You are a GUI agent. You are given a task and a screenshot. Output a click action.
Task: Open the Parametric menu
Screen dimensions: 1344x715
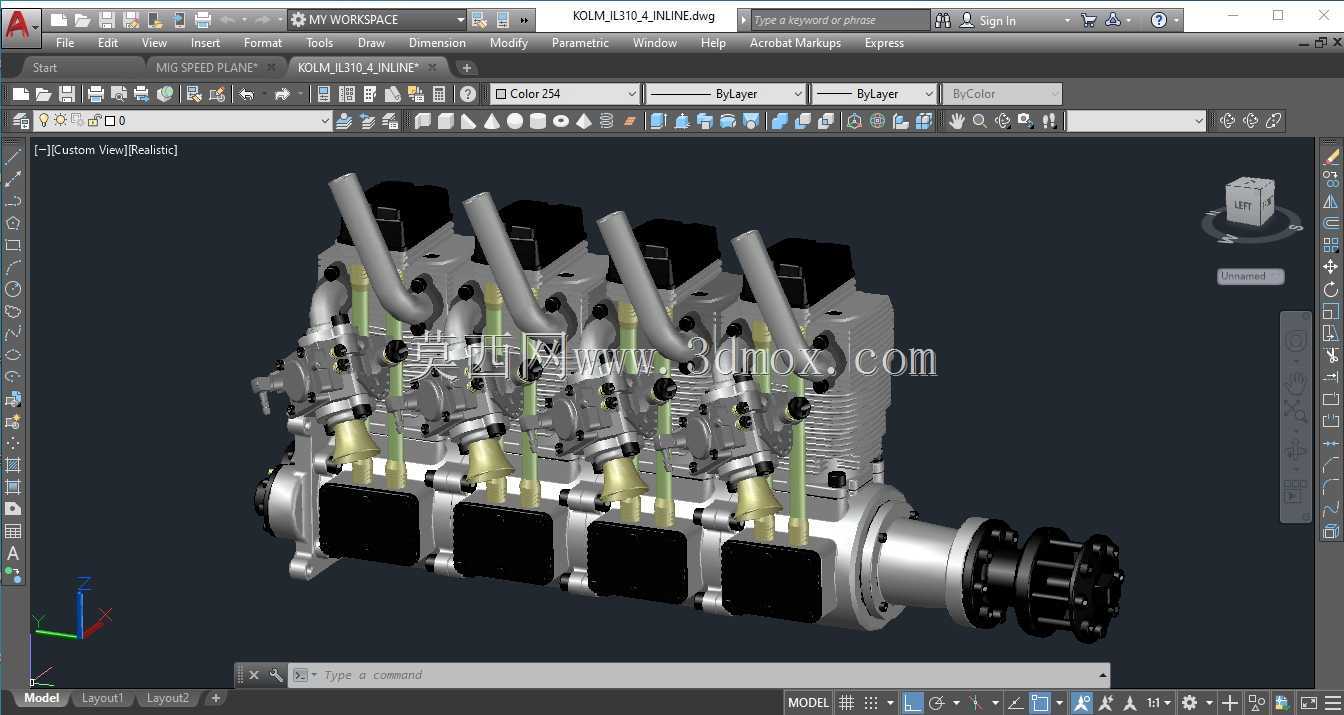click(580, 43)
